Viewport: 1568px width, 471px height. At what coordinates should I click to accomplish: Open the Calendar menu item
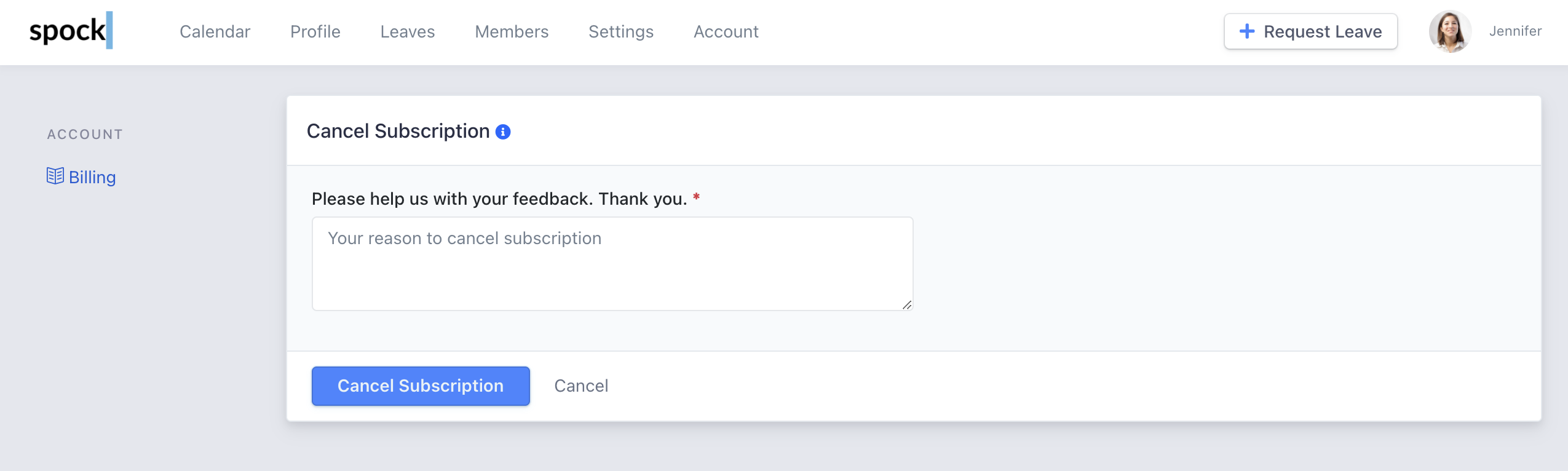click(215, 31)
